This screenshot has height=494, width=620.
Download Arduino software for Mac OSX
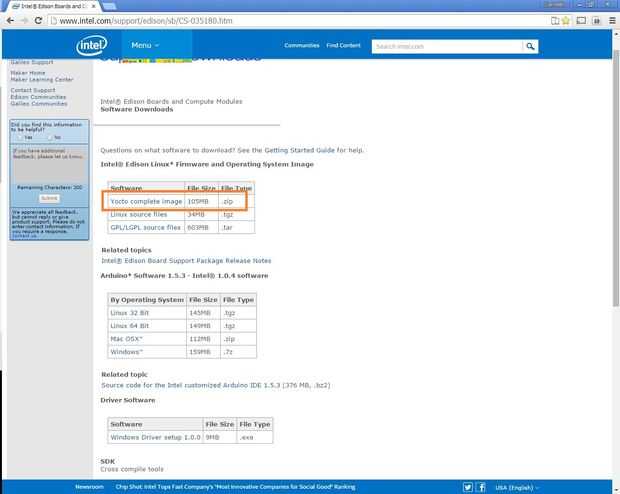point(126,339)
